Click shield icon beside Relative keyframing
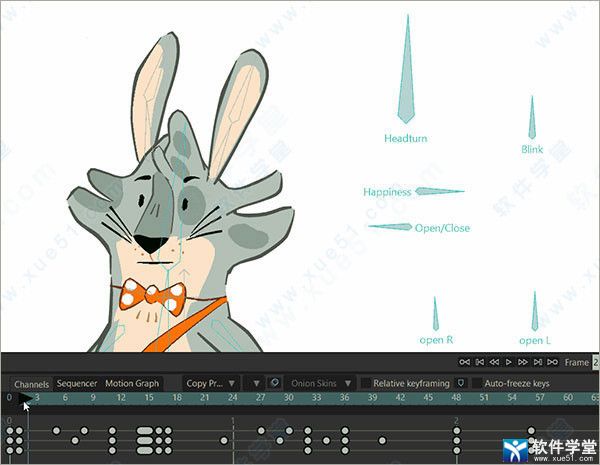The height and width of the screenshot is (465, 600). tap(461, 383)
